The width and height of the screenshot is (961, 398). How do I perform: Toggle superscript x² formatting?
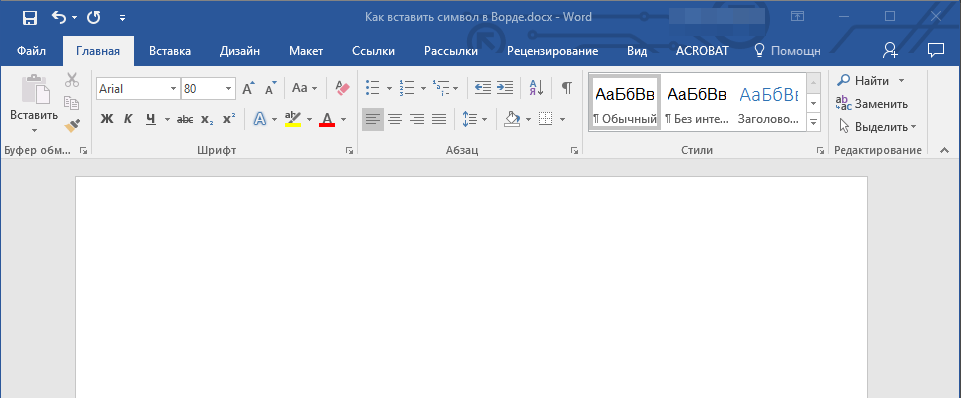(229, 119)
